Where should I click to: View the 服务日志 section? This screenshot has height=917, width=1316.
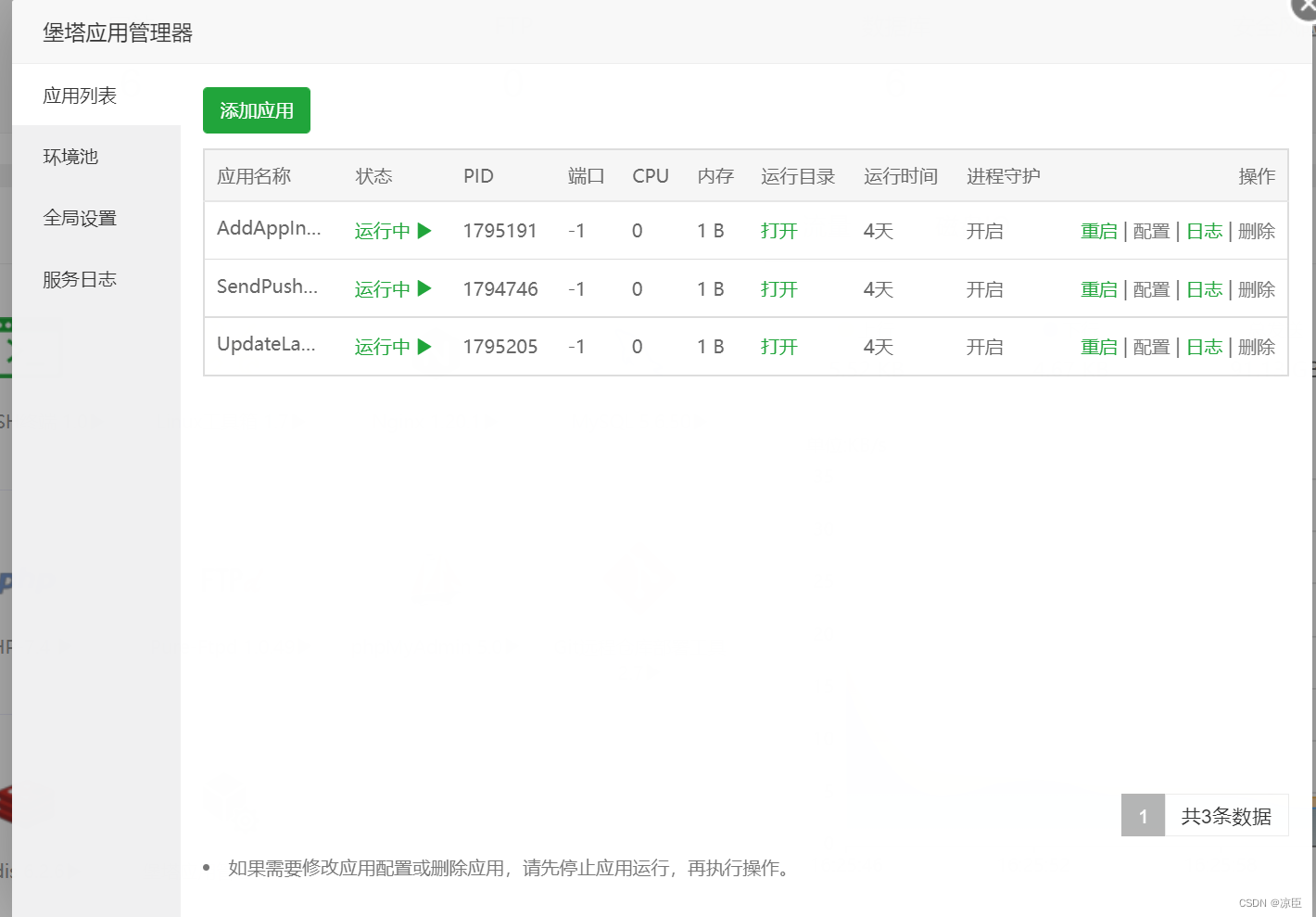(80, 278)
